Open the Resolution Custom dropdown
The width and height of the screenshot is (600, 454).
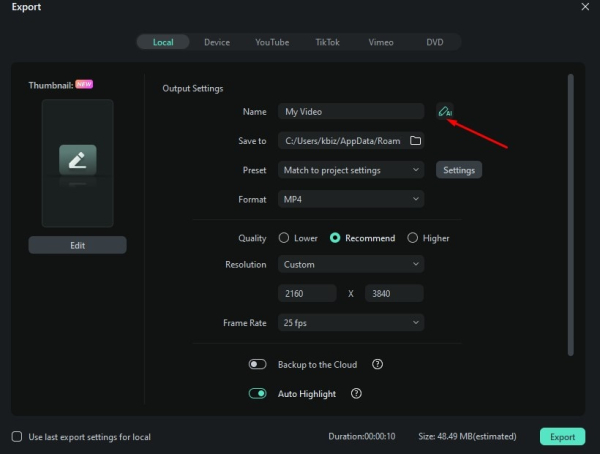pos(350,265)
